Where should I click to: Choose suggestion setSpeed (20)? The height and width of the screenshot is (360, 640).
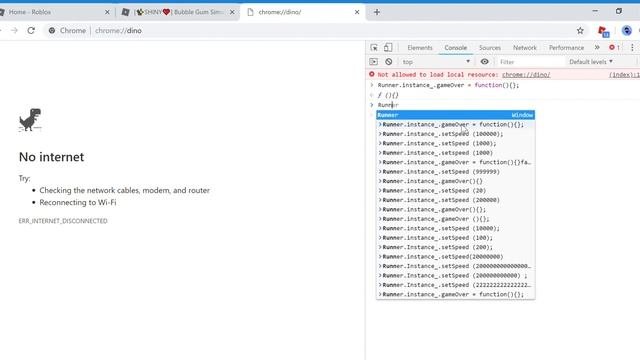(455, 191)
